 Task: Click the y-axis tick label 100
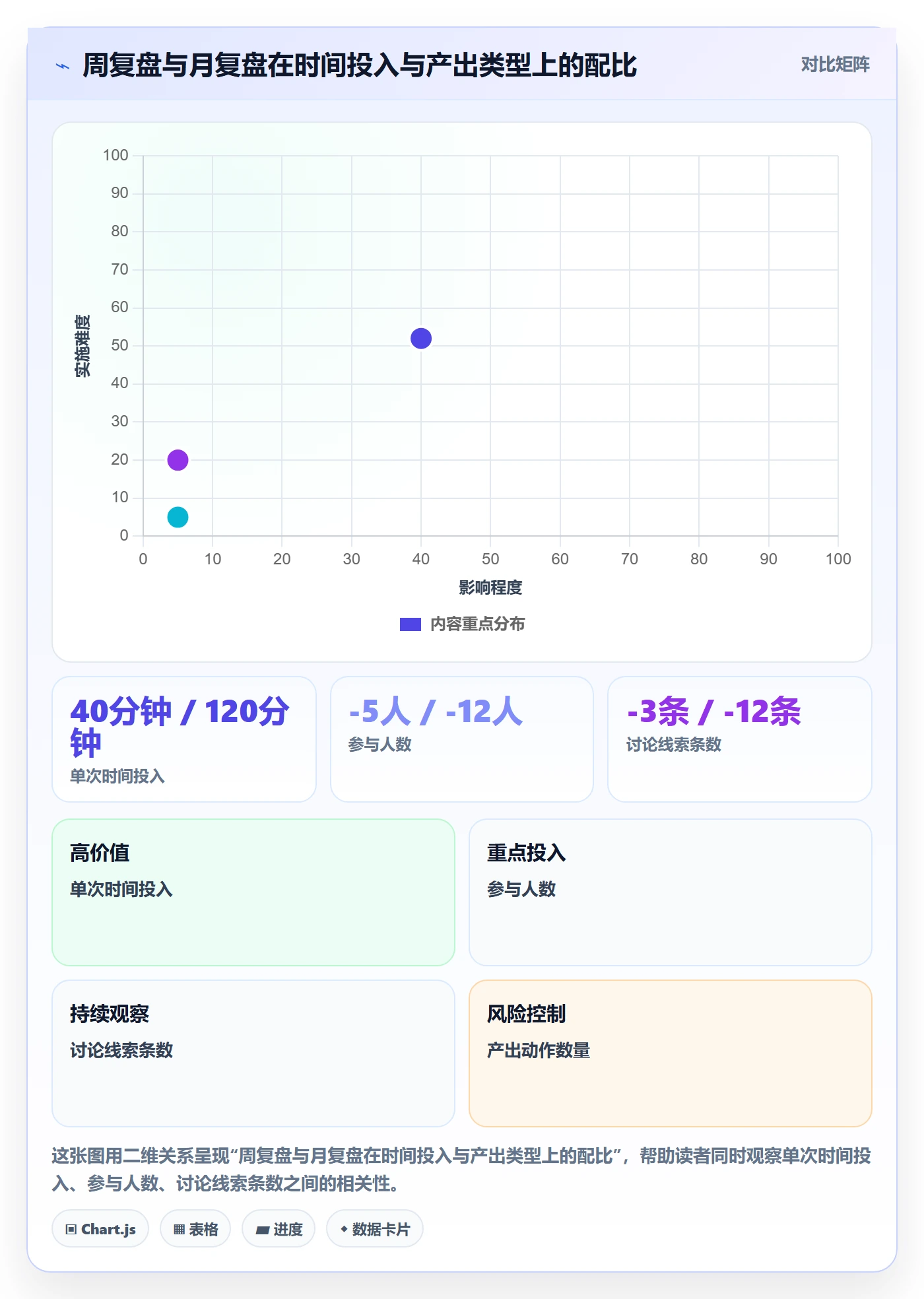[x=115, y=156]
